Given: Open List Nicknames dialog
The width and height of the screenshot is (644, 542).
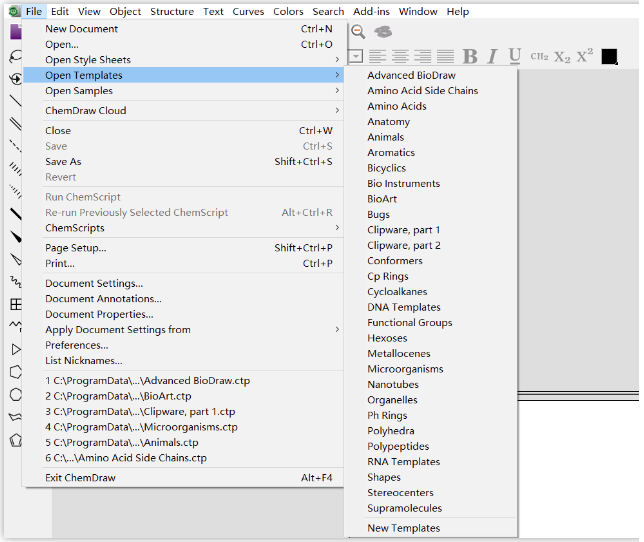Looking at the screenshot, I should [183, 361].
